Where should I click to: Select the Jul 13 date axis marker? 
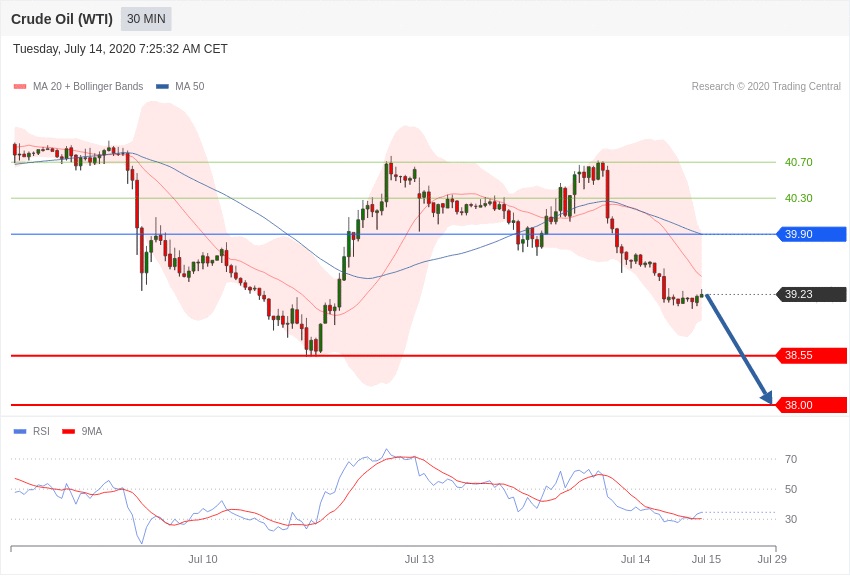419,559
